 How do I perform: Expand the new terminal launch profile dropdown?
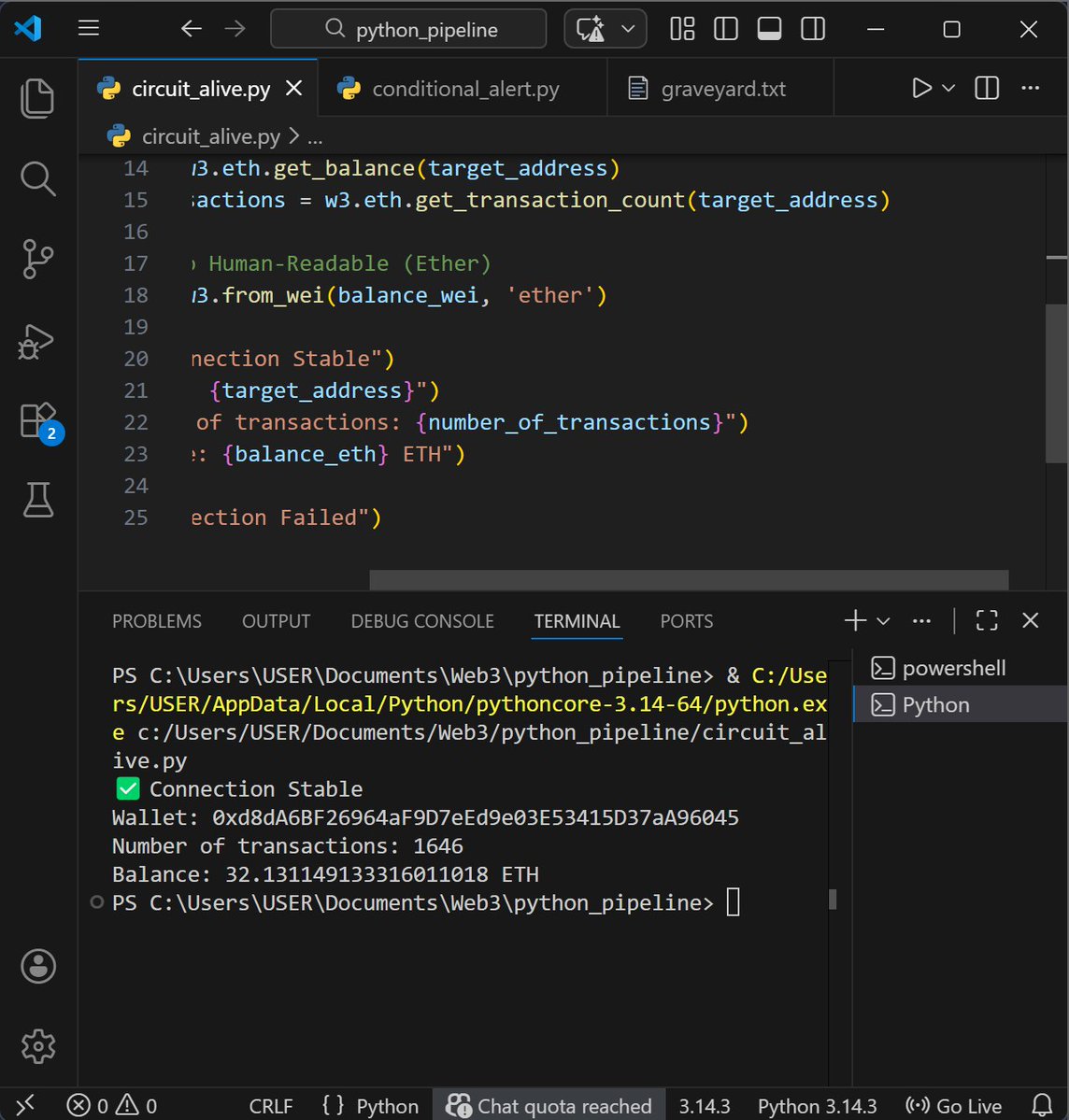click(x=883, y=620)
